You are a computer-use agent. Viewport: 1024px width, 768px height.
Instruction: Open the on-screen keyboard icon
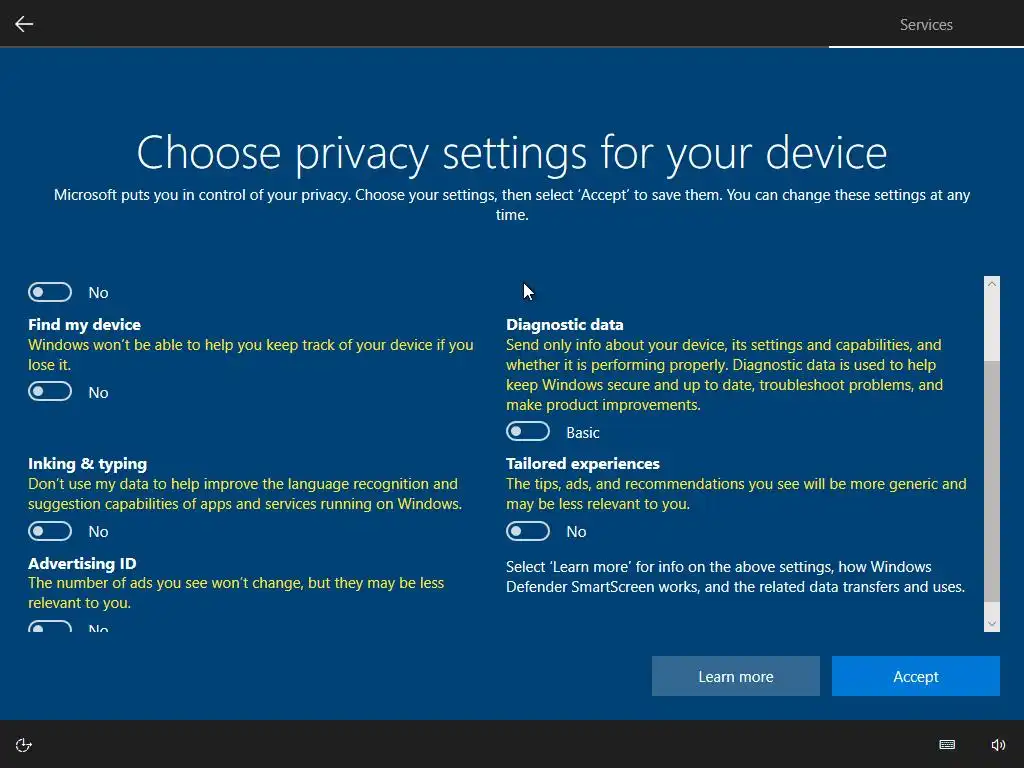947,744
